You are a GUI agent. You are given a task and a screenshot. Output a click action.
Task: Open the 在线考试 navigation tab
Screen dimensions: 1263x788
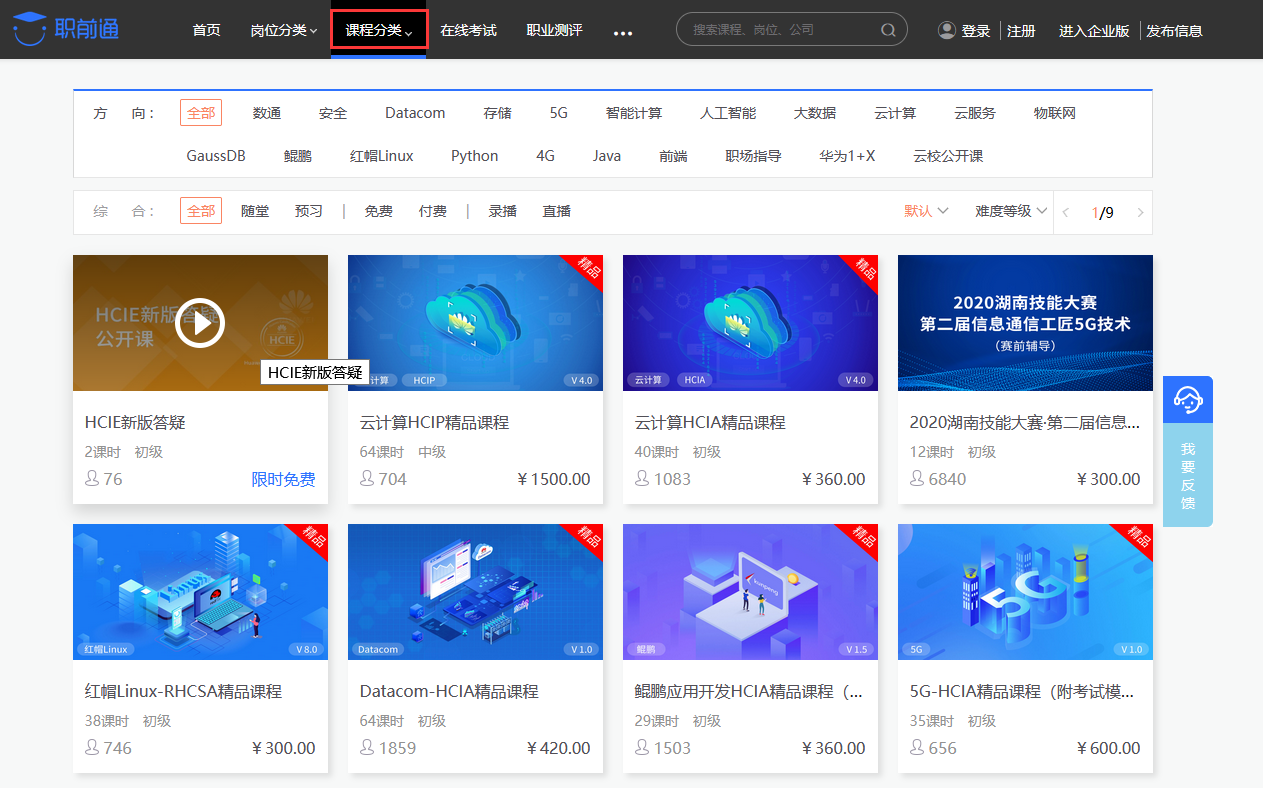point(468,29)
